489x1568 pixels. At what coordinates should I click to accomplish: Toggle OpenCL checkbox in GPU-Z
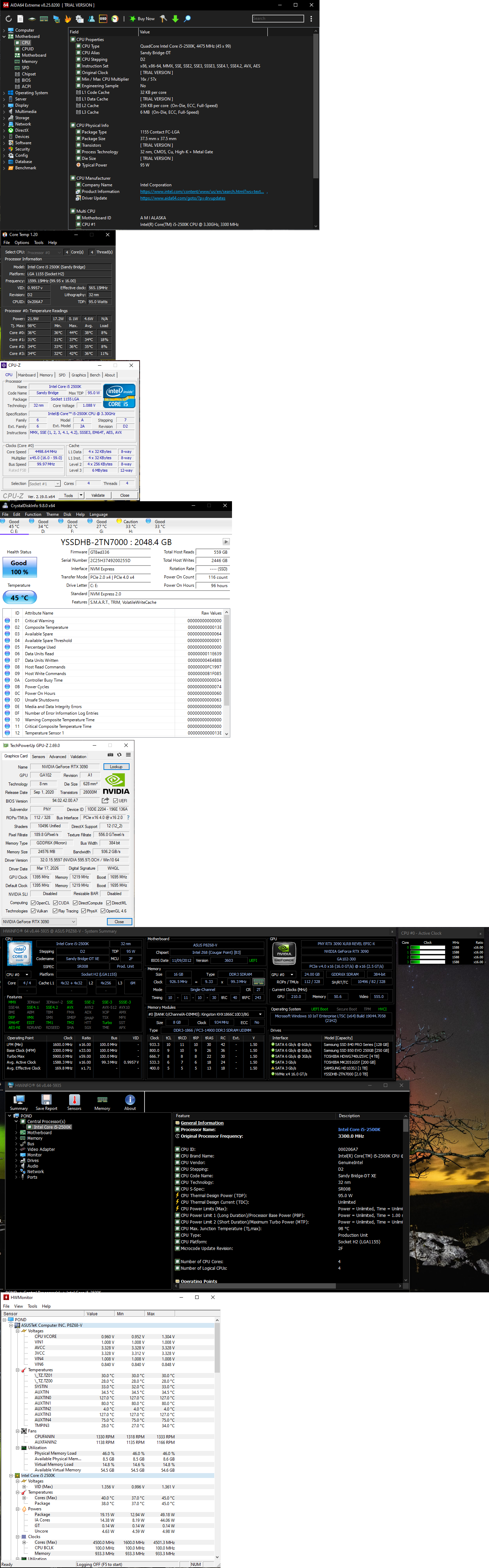point(33,903)
